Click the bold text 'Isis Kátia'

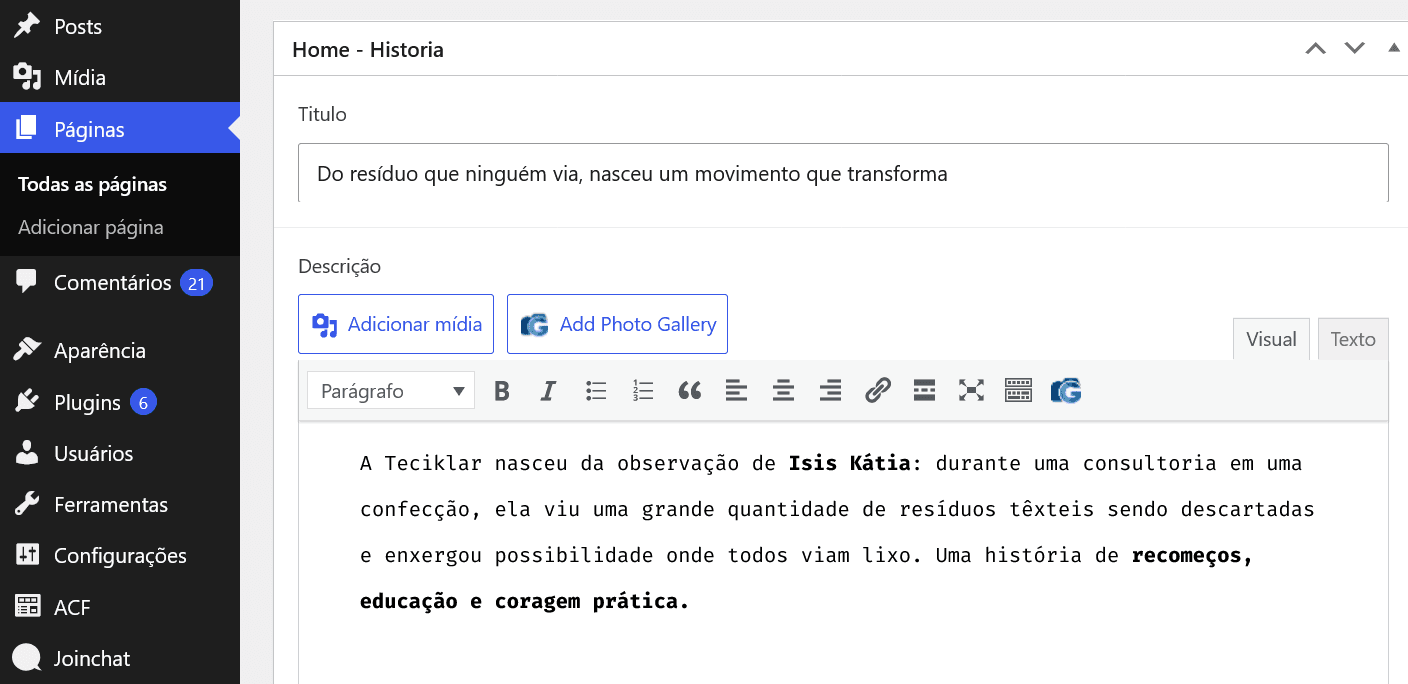849,463
